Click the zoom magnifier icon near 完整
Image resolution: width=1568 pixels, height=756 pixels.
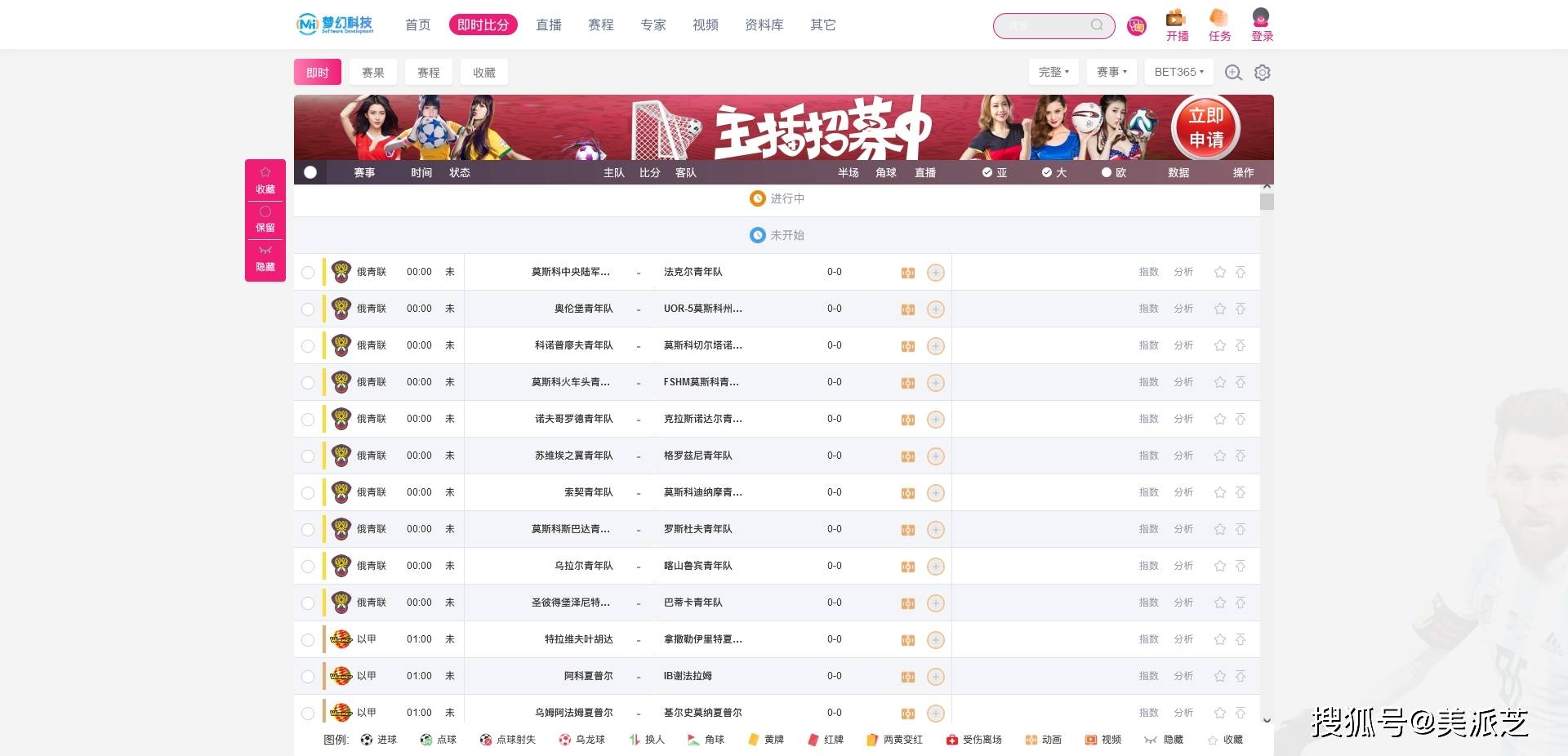1233,72
